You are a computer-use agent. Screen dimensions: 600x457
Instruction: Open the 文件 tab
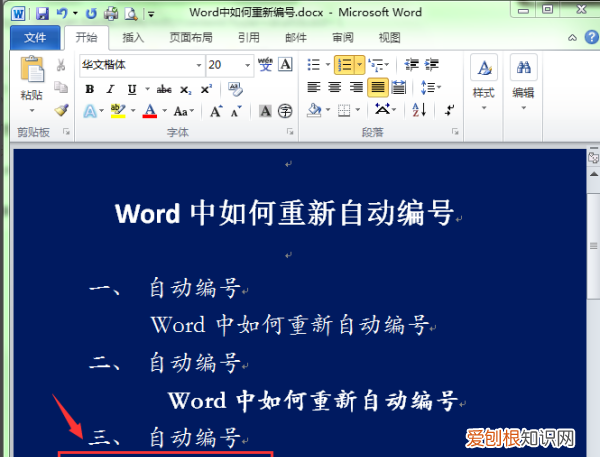coord(35,38)
